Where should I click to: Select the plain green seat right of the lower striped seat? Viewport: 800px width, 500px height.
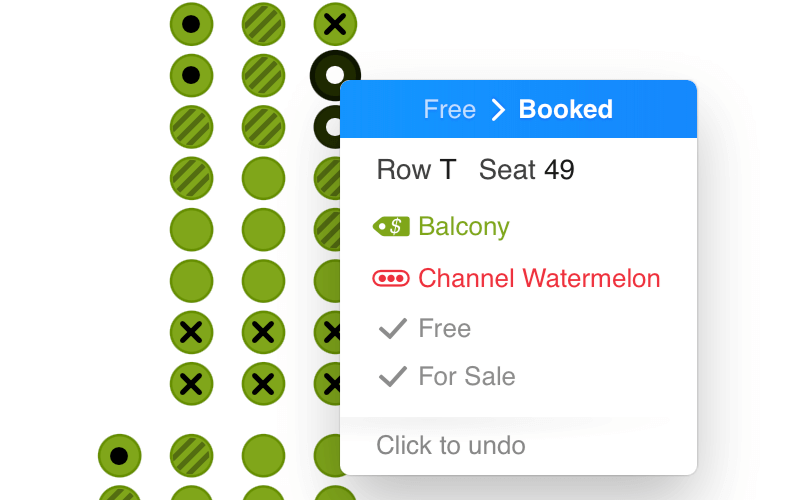pos(263,456)
